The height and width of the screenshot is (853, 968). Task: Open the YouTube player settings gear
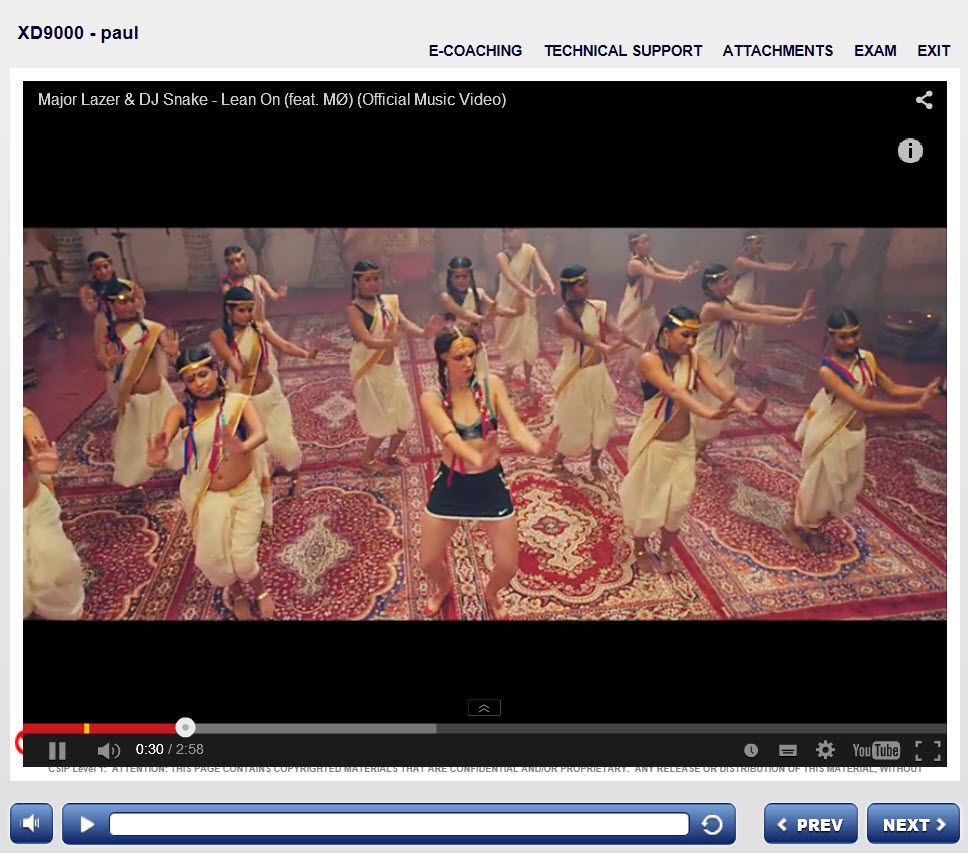pos(825,750)
